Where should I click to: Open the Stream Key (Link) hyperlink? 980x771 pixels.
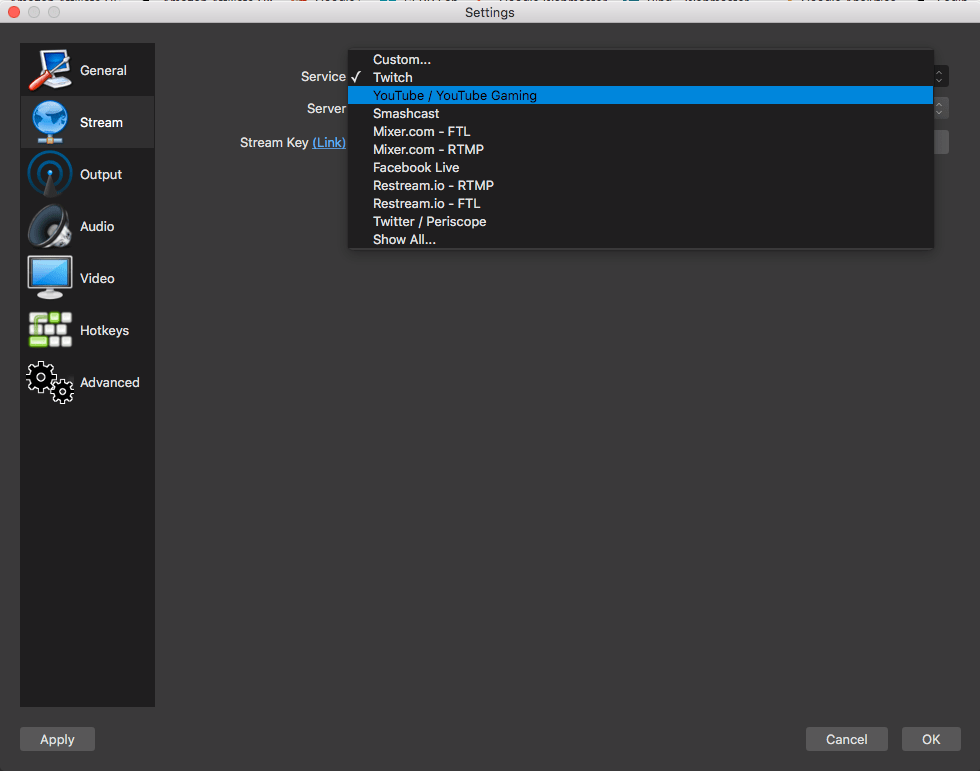[x=329, y=142]
